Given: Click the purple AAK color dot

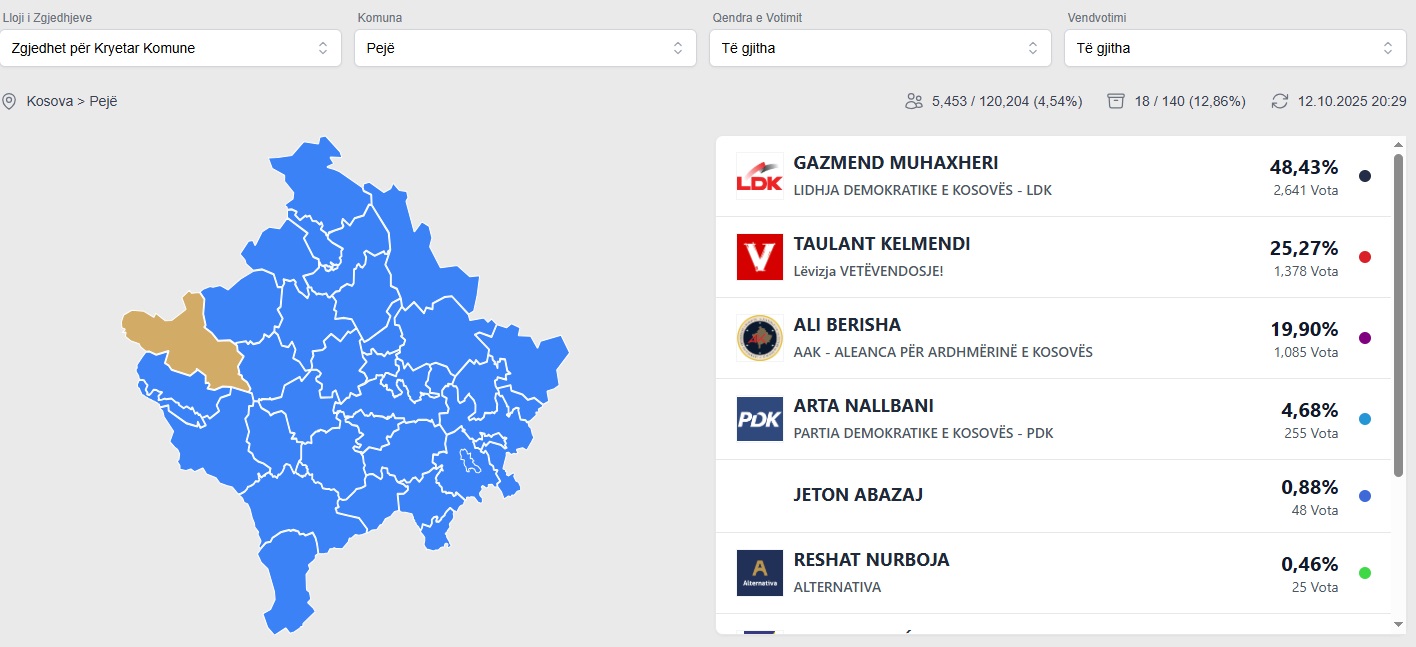Looking at the screenshot, I should (x=1365, y=338).
